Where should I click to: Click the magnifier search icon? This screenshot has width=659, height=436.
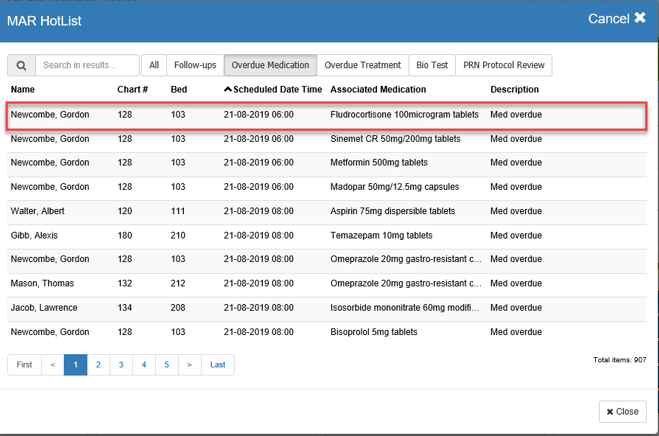(x=21, y=66)
